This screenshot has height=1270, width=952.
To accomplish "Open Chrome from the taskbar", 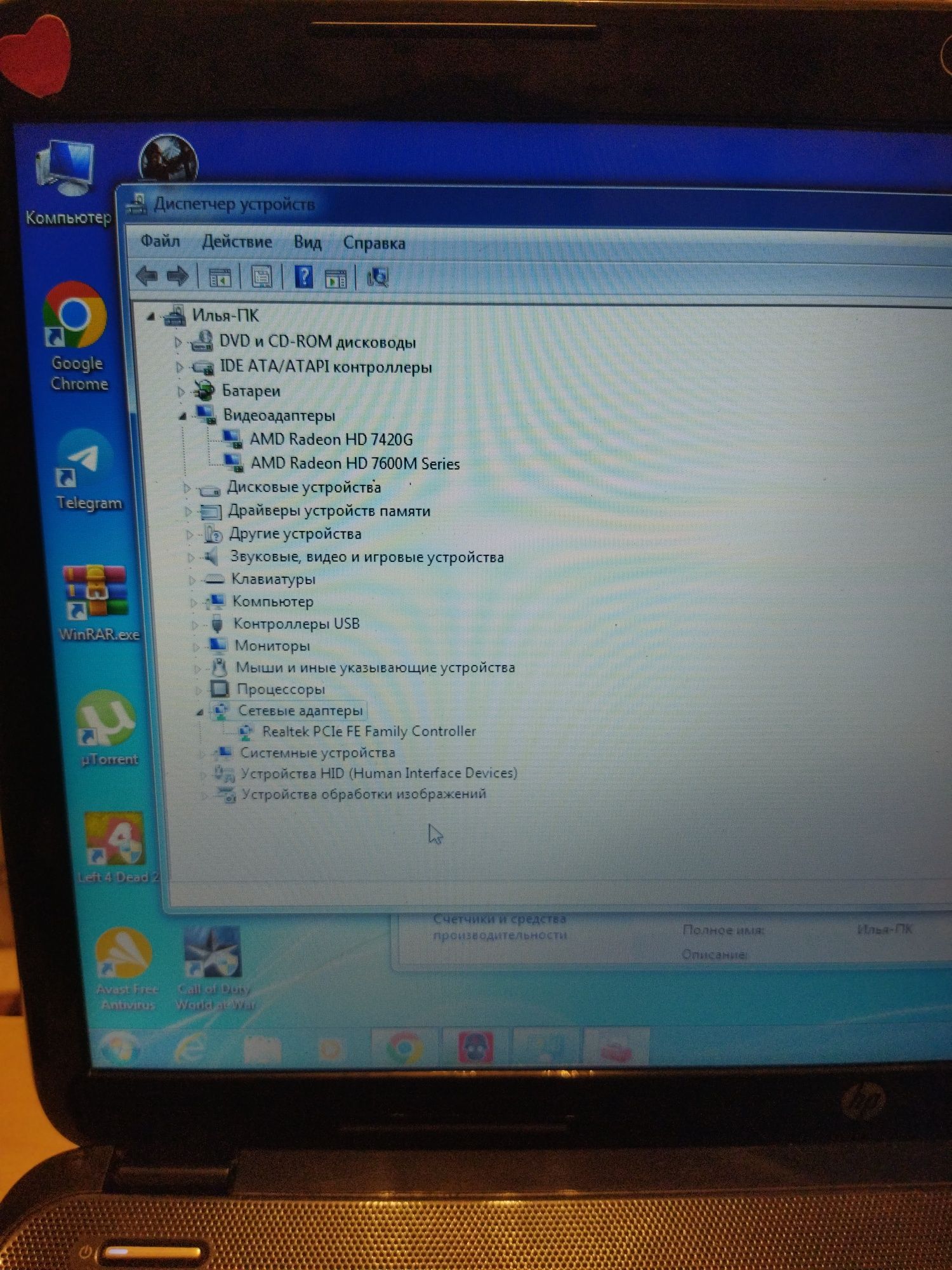I will point(404,1048).
